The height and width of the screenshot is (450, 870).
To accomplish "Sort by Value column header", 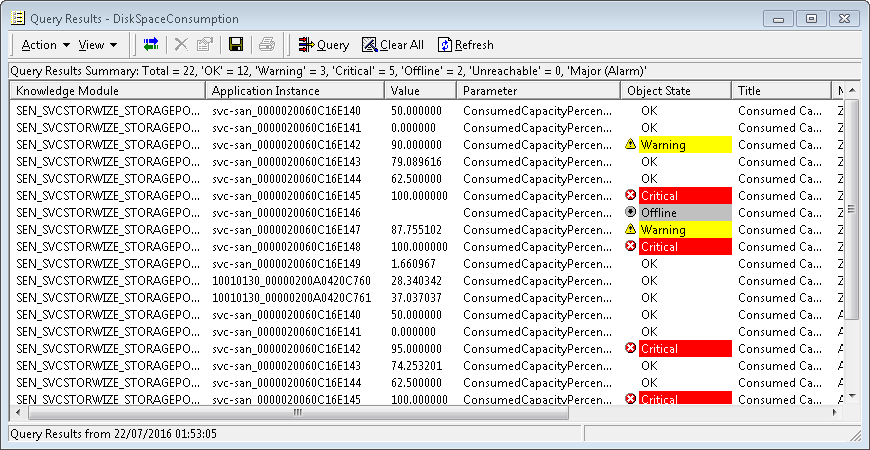I will tap(420, 91).
